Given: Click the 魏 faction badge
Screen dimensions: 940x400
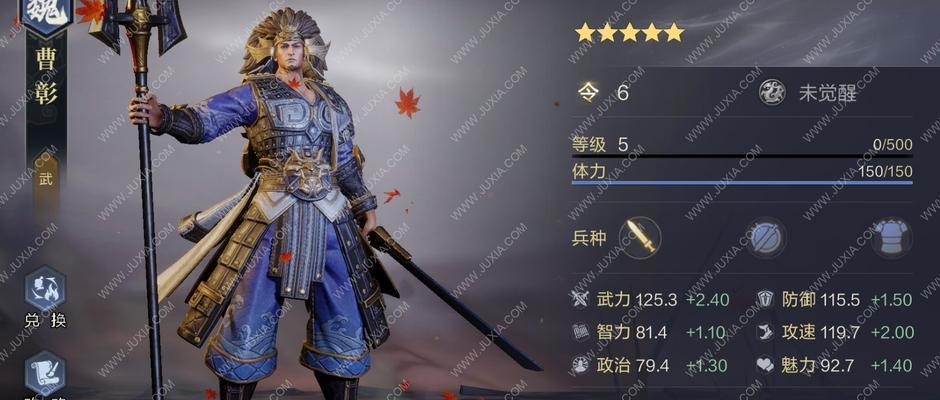Looking at the screenshot, I should click(x=46, y=12).
